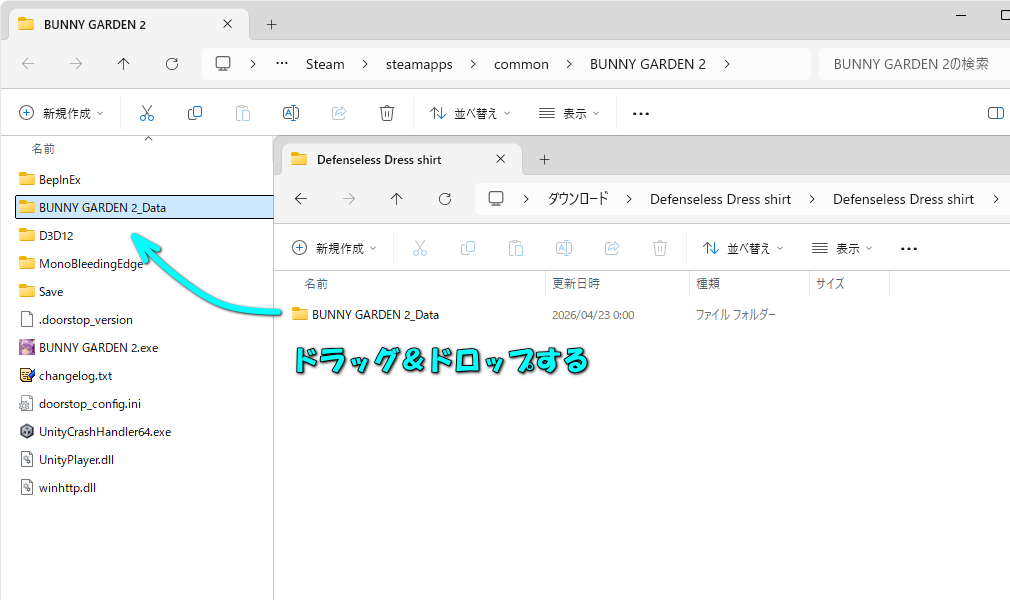The width and height of the screenshot is (1010, 600).
Task: Open the 新規作成 dropdown in back window
Action: click(x=61, y=113)
